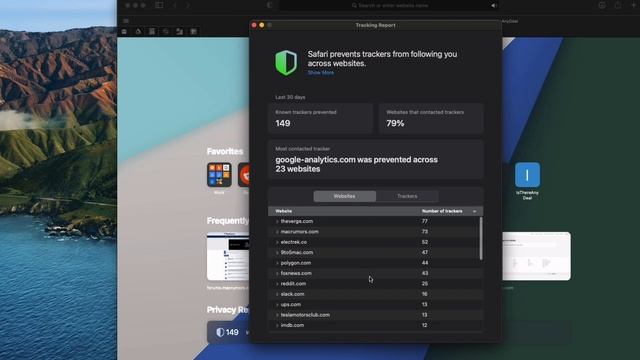The width and height of the screenshot is (640, 360).
Task: Select the polygon.com website name
Action: [296, 263]
